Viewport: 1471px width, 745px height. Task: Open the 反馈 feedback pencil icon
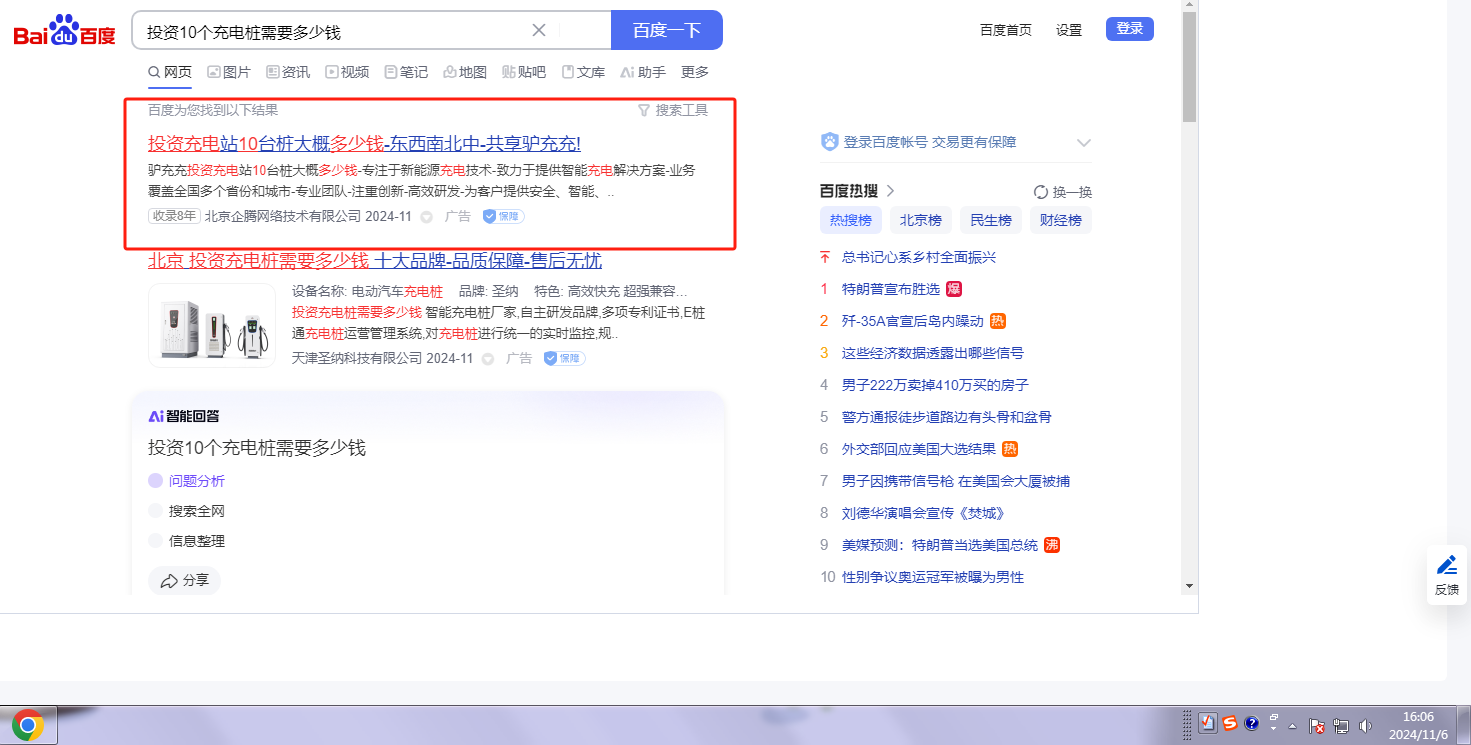[x=1446, y=565]
